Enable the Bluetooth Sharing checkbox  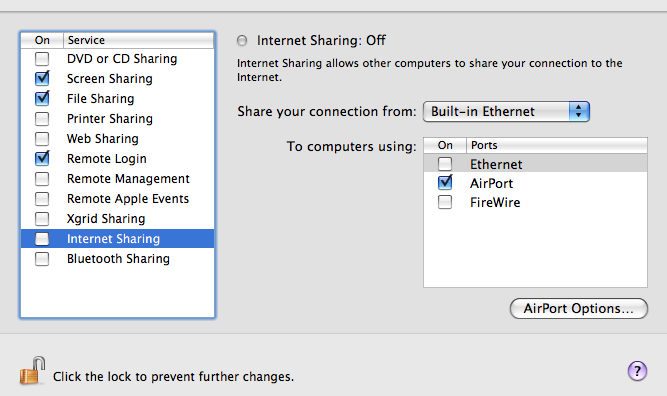click(42, 259)
